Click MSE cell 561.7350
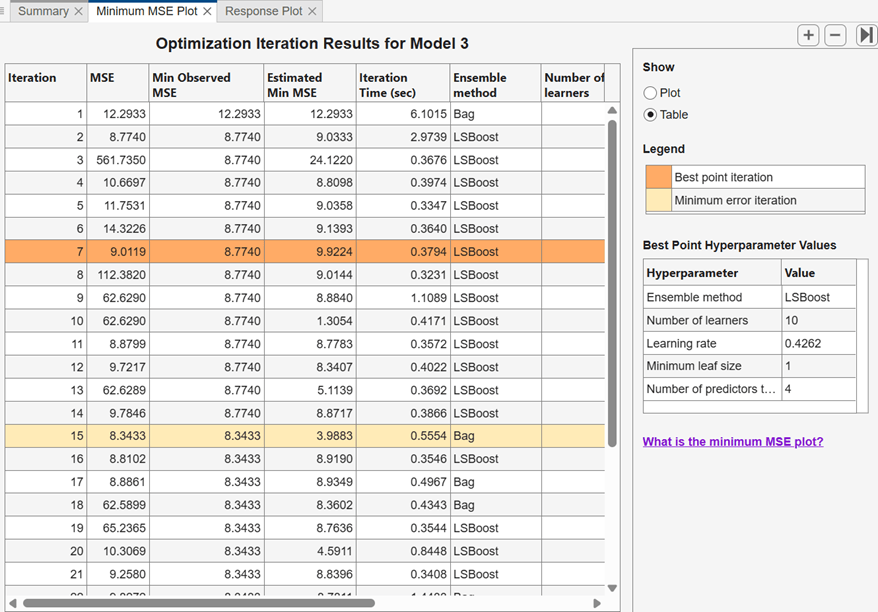878x612 pixels. coord(118,160)
